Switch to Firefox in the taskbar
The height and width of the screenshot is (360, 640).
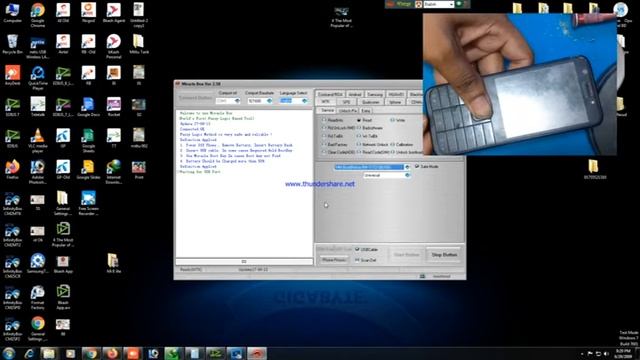[111, 353]
